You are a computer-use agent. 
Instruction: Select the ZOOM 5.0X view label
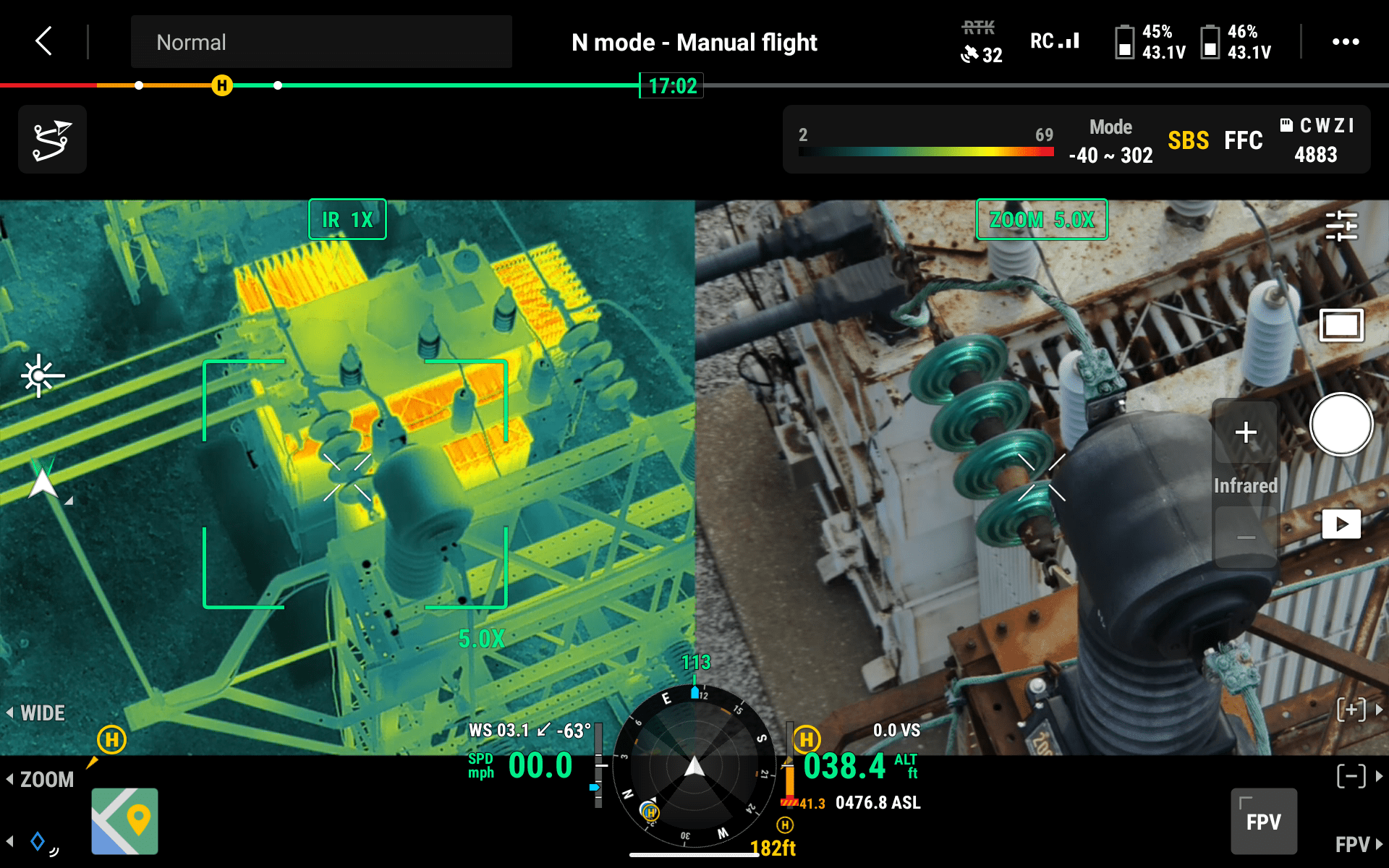click(1042, 219)
